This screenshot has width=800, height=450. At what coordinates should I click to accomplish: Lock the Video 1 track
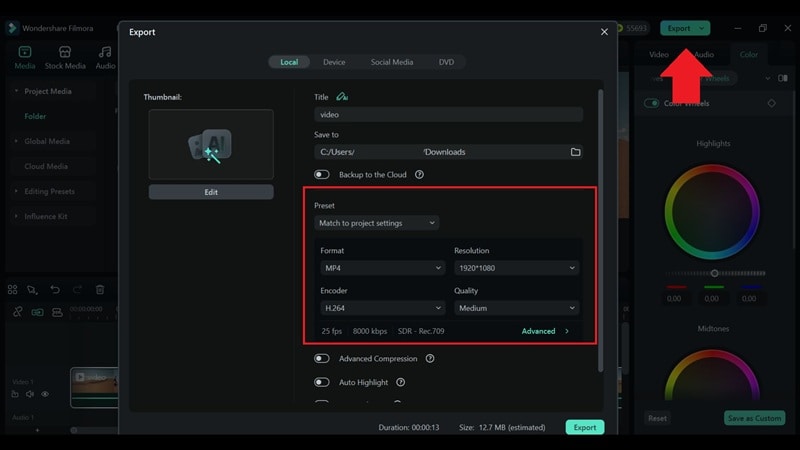click(x=15, y=394)
